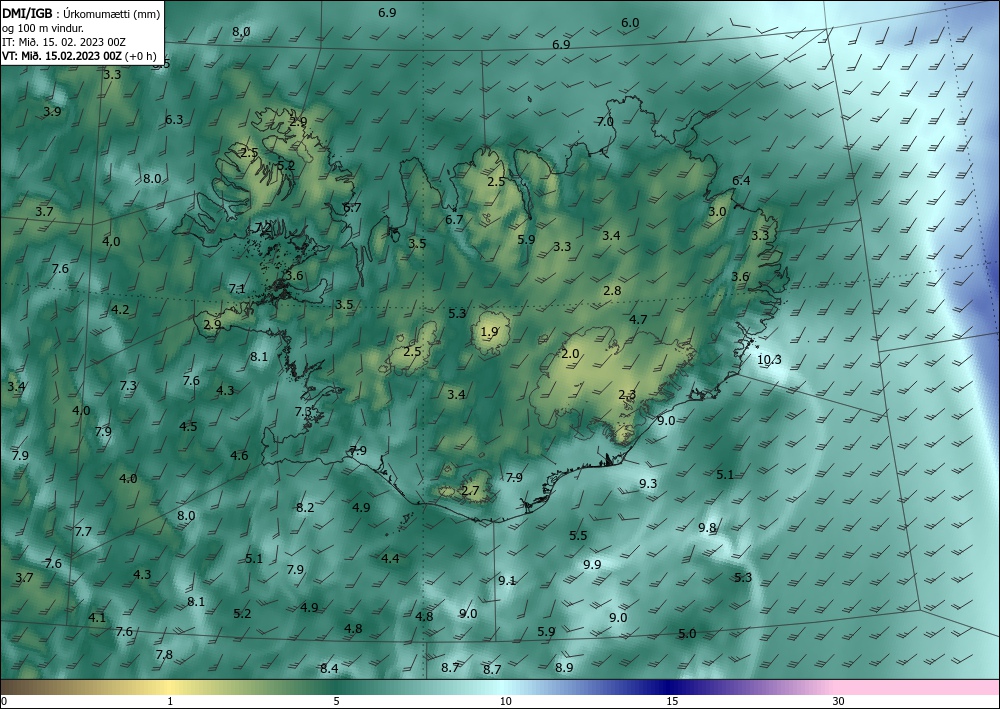
Task: Click the 5.5 value south of Iceland
Action: pyautogui.click(x=578, y=536)
